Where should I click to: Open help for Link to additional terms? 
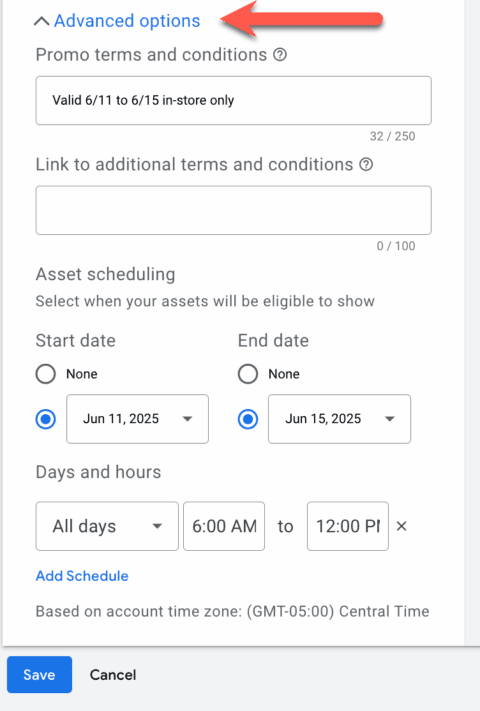tap(366, 164)
